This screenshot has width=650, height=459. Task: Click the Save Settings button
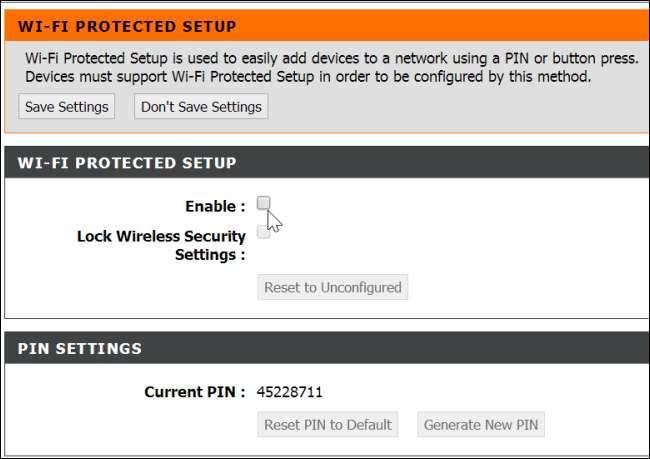pyautogui.click(x=65, y=106)
